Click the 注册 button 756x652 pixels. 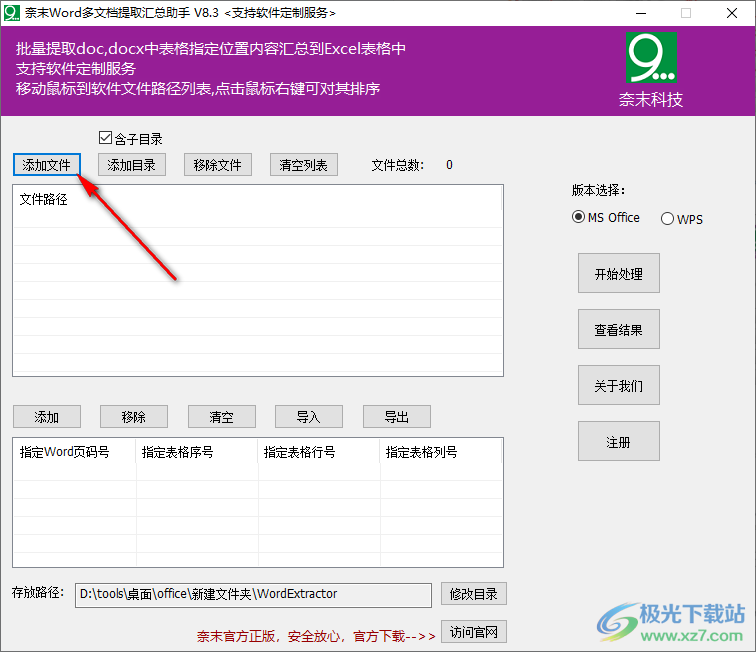(x=619, y=441)
